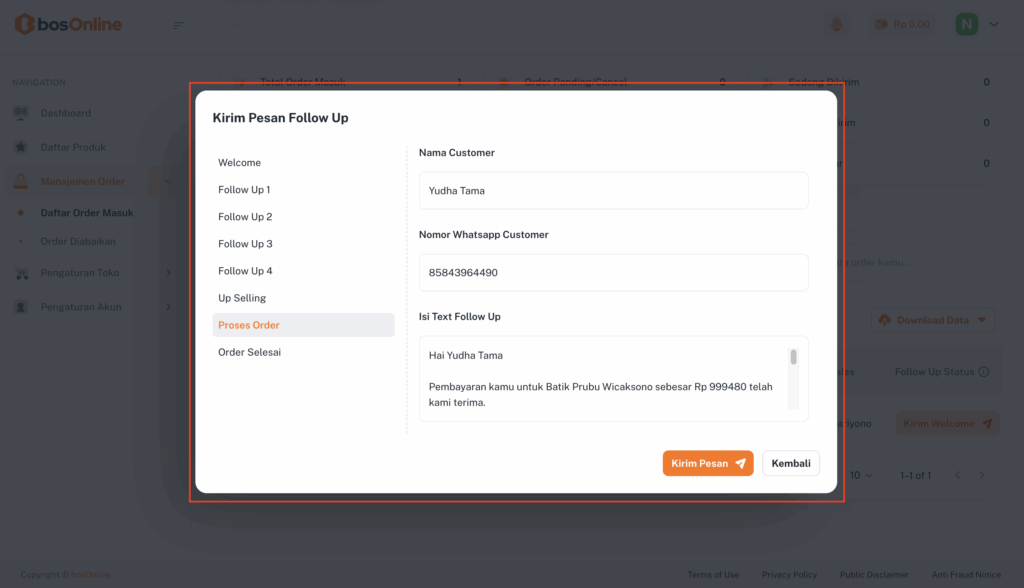Click the Pengaturan Toko store icon
Screen dimensions: 1024x588
click(x=21, y=273)
